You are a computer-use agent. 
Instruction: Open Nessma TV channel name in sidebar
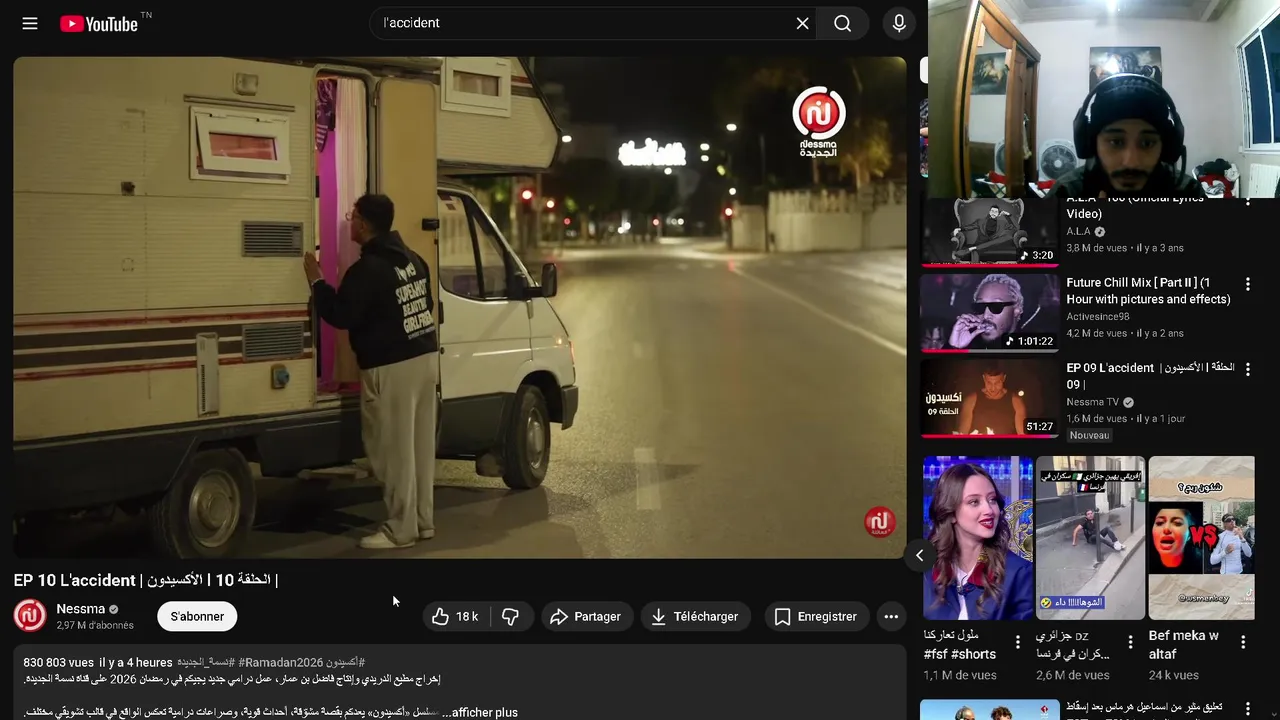click(x=1093, y=402)
